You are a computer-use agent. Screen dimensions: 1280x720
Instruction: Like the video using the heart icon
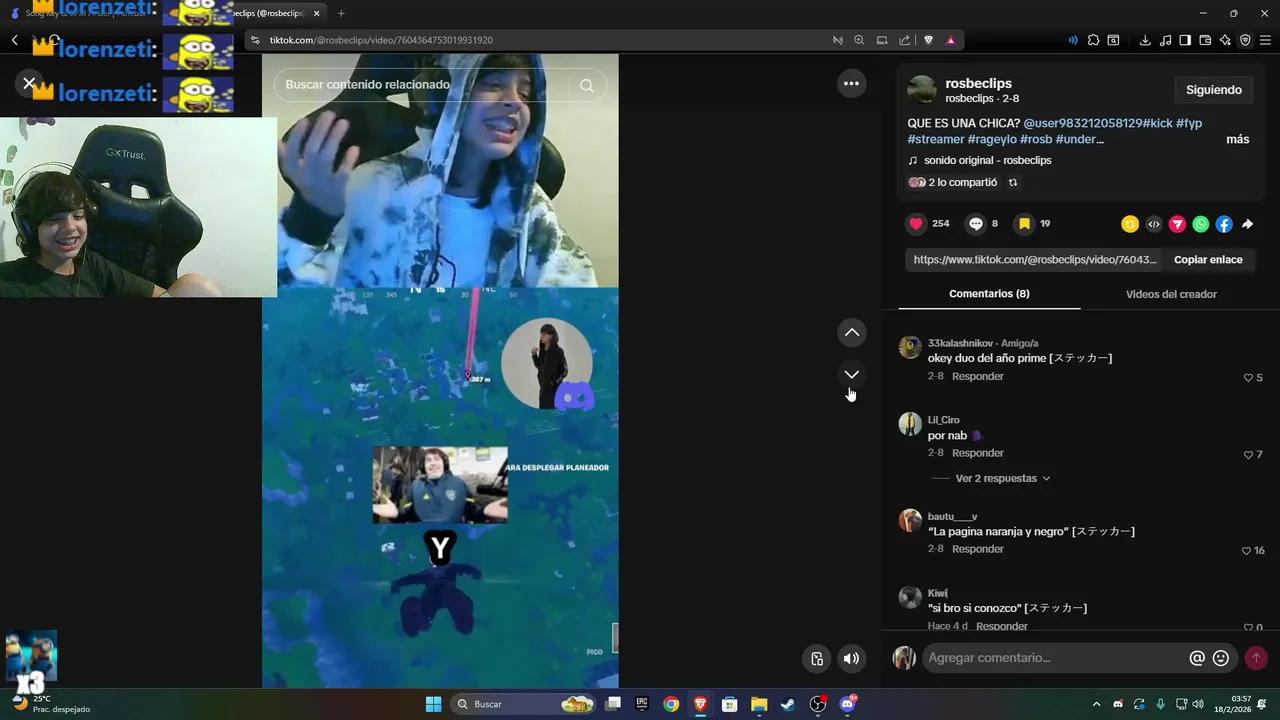(x=916, y=224)
